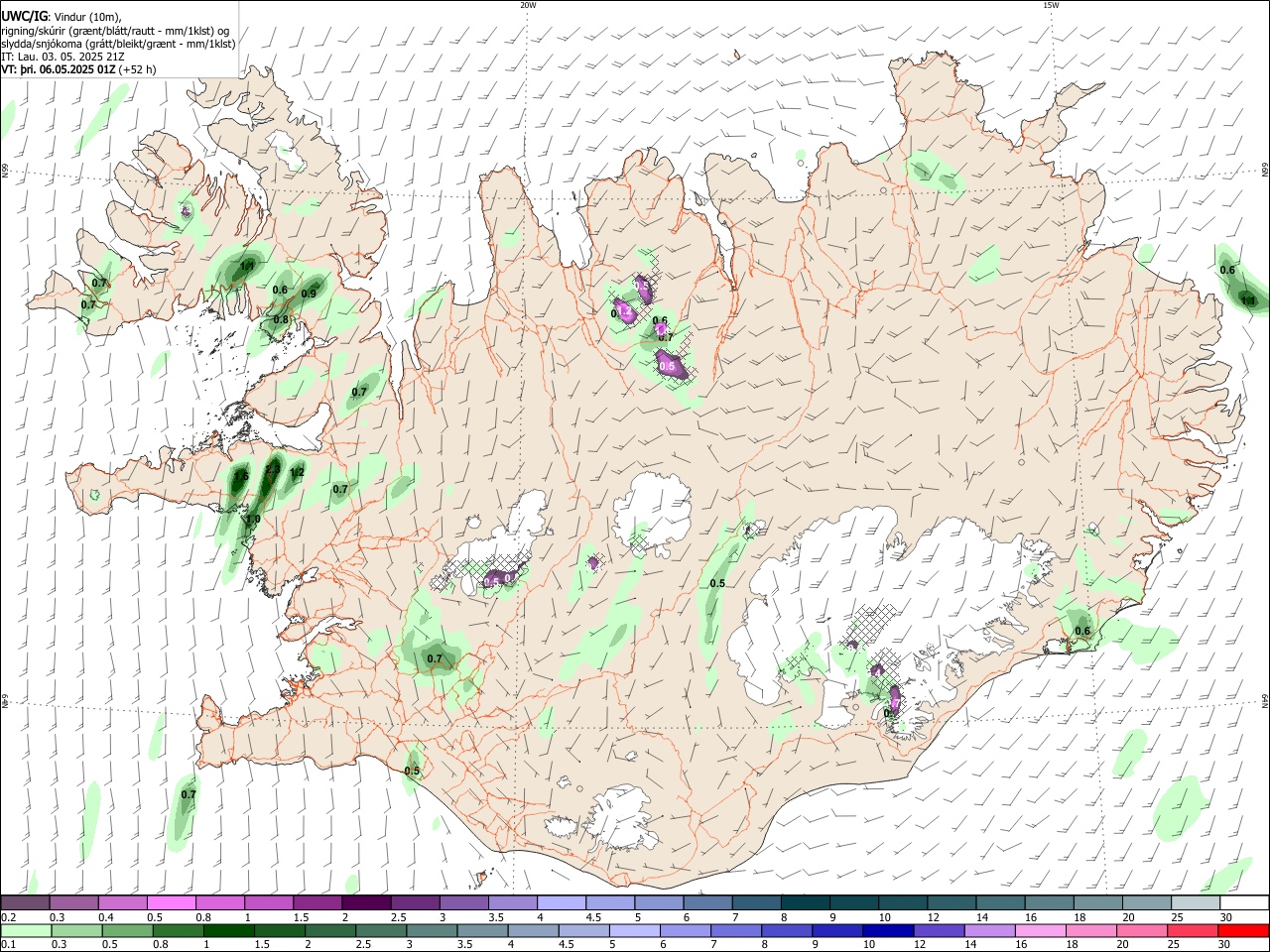1270x952 pixels.
Task: Pick upper legend pale grey swatch between 25 and 30
Action: 1197,902
